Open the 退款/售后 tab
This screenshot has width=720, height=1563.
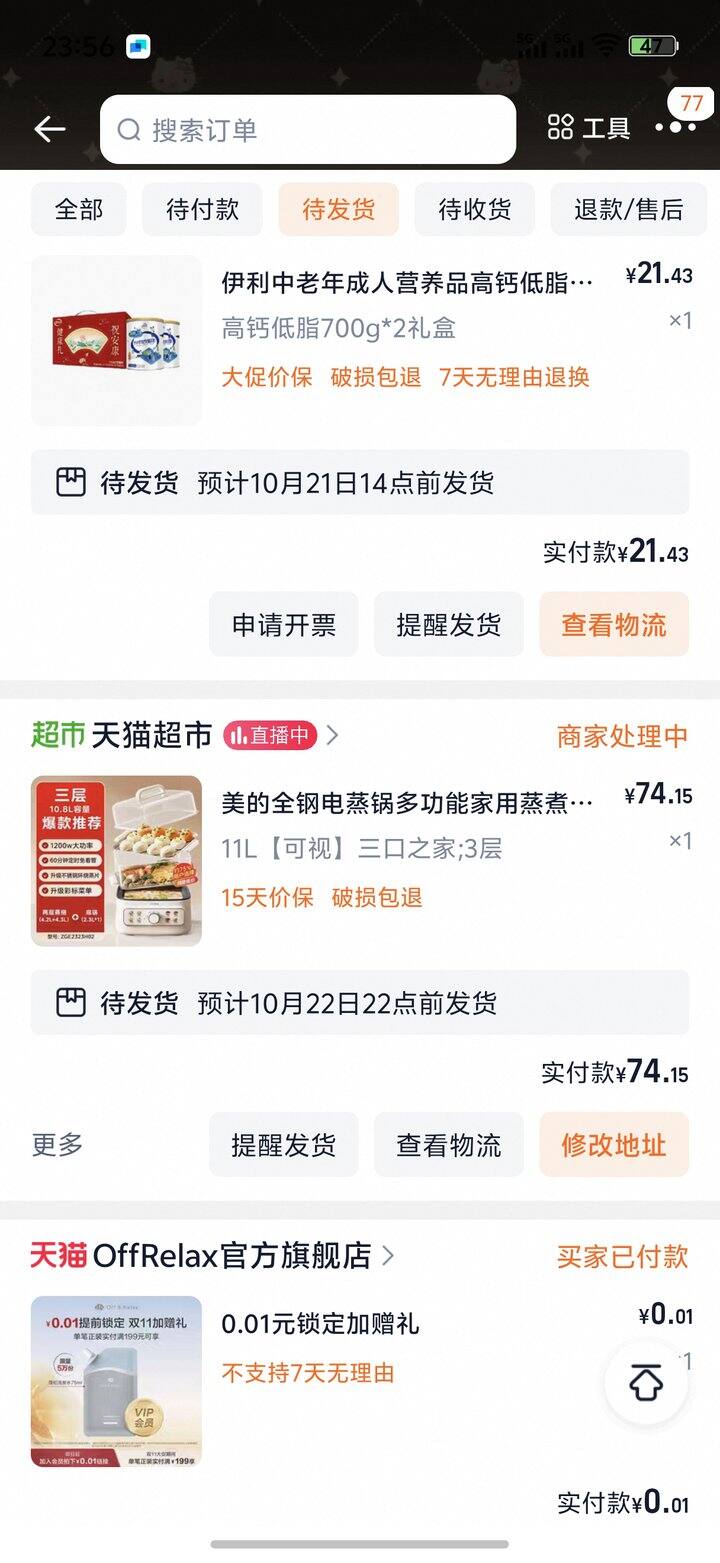pyautogui.click(x=628, y=209)
